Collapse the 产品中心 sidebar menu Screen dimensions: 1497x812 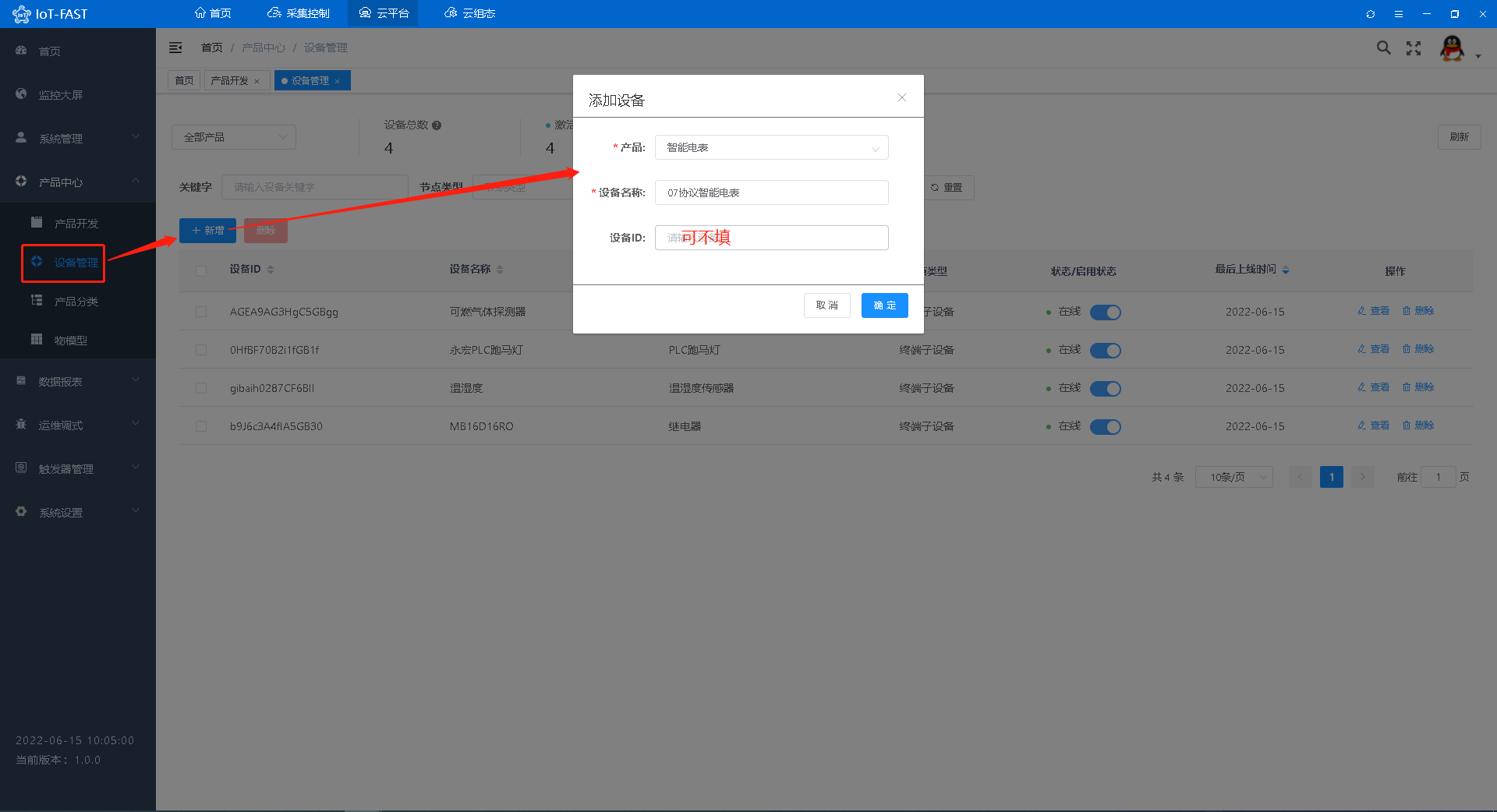[x=78, y=182]
